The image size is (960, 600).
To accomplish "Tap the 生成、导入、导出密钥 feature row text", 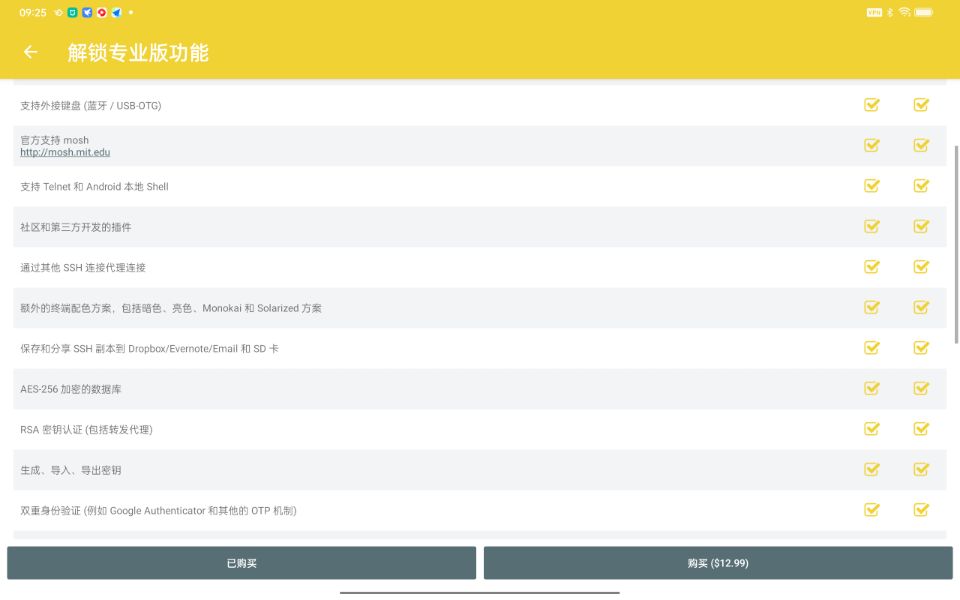I will click(x=71, y=470).
